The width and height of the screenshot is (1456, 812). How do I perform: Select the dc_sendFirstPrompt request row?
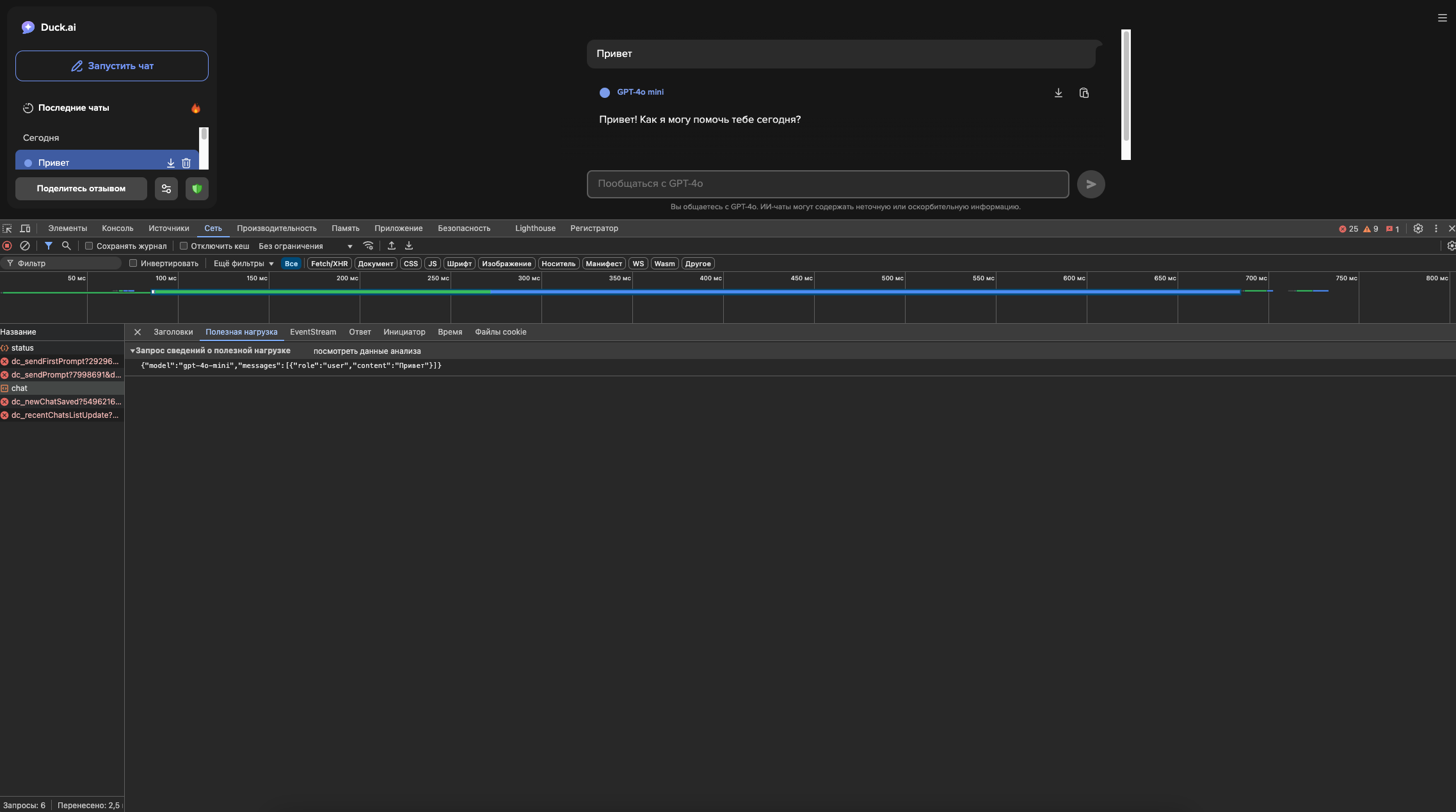(x=62, y=362)
